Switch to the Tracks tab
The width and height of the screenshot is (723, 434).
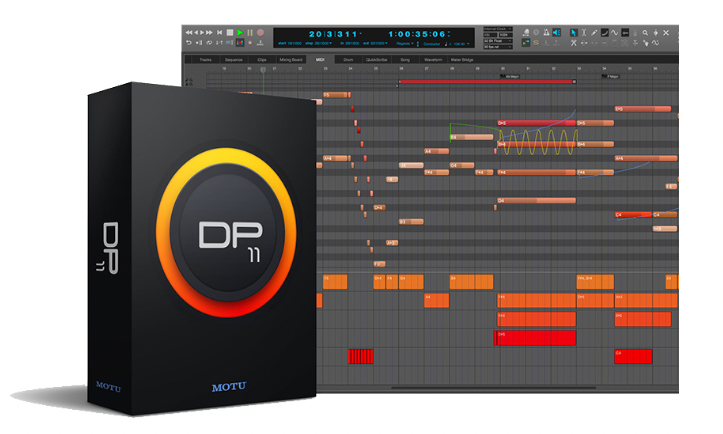tap(206, 59)
